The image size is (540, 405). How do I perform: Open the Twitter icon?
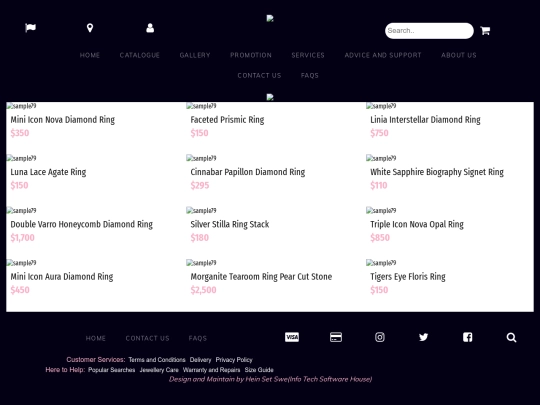pos(424,337)
